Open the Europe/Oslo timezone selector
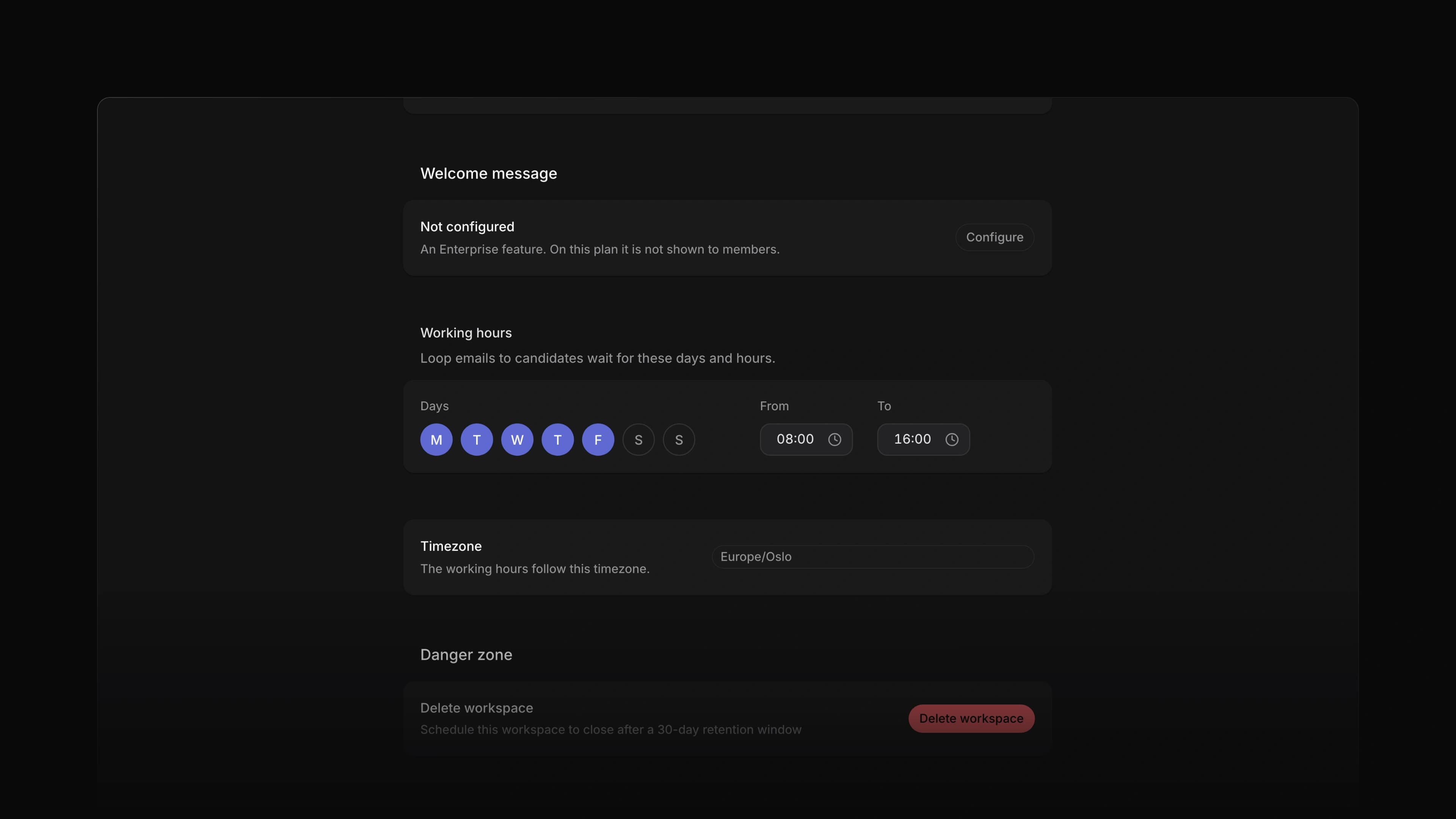The image size is (1456, 819). tap(873, 557)
